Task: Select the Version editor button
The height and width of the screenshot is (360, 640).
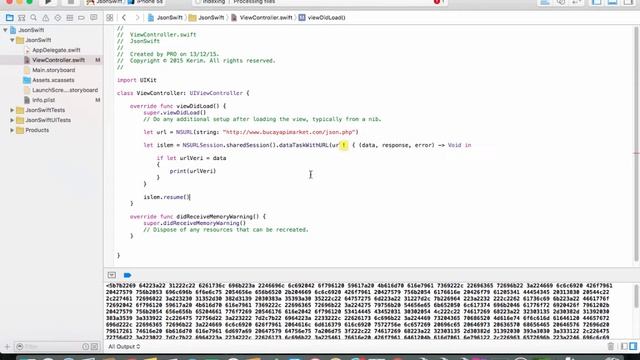Action: coord(577,2)
